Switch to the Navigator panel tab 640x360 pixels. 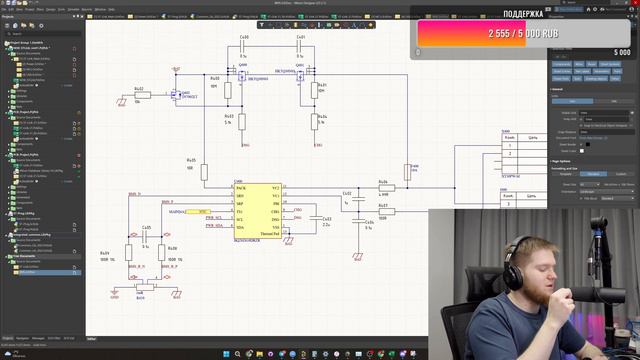(x=22, y=338)
